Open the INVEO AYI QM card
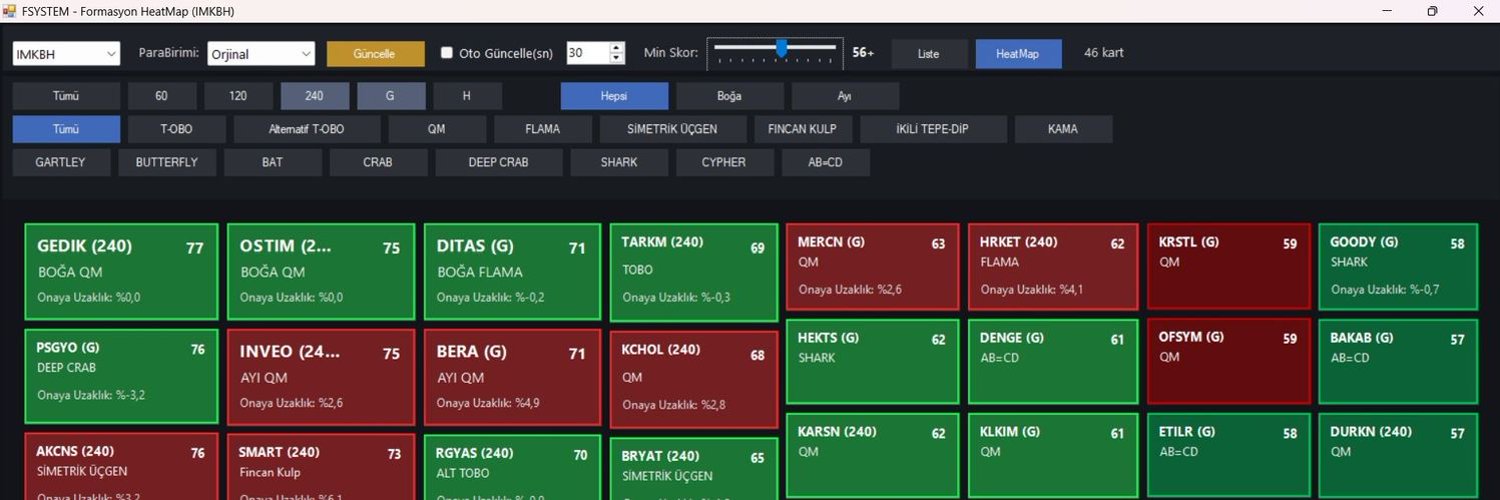The image size is (1500, 500). [321, 377]
